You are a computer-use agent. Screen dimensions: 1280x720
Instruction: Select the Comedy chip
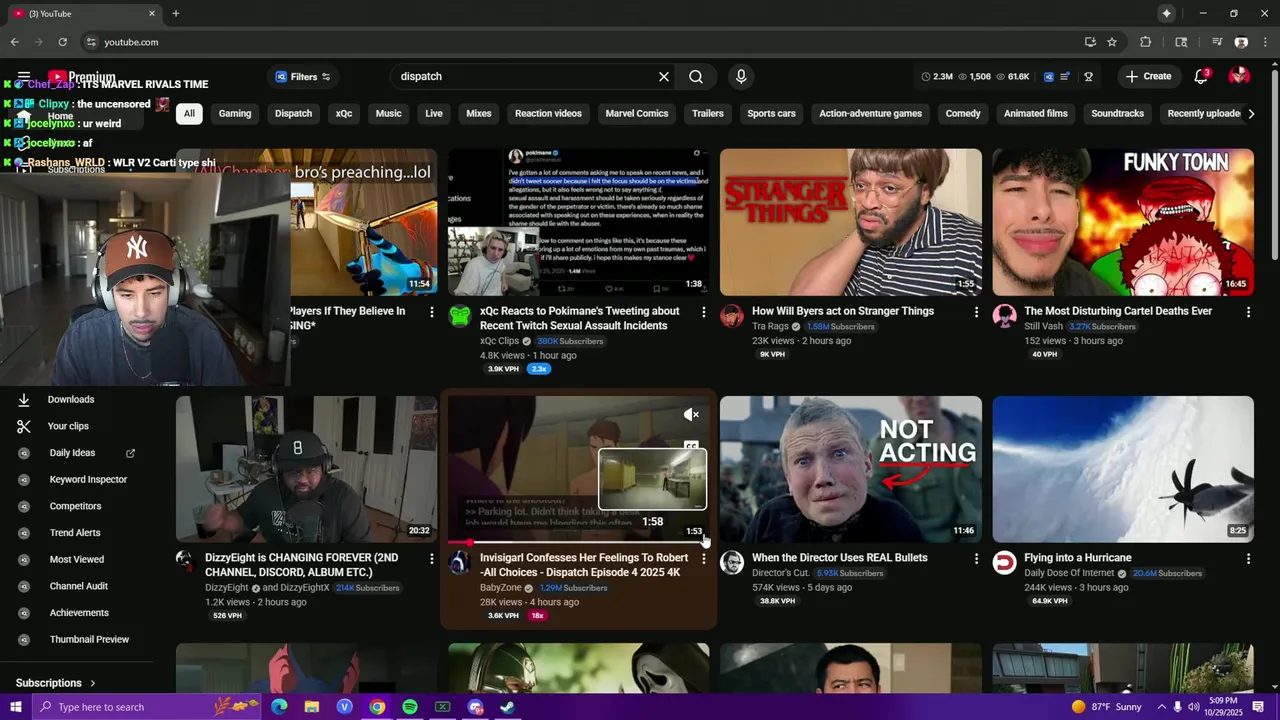coord(963,113)
